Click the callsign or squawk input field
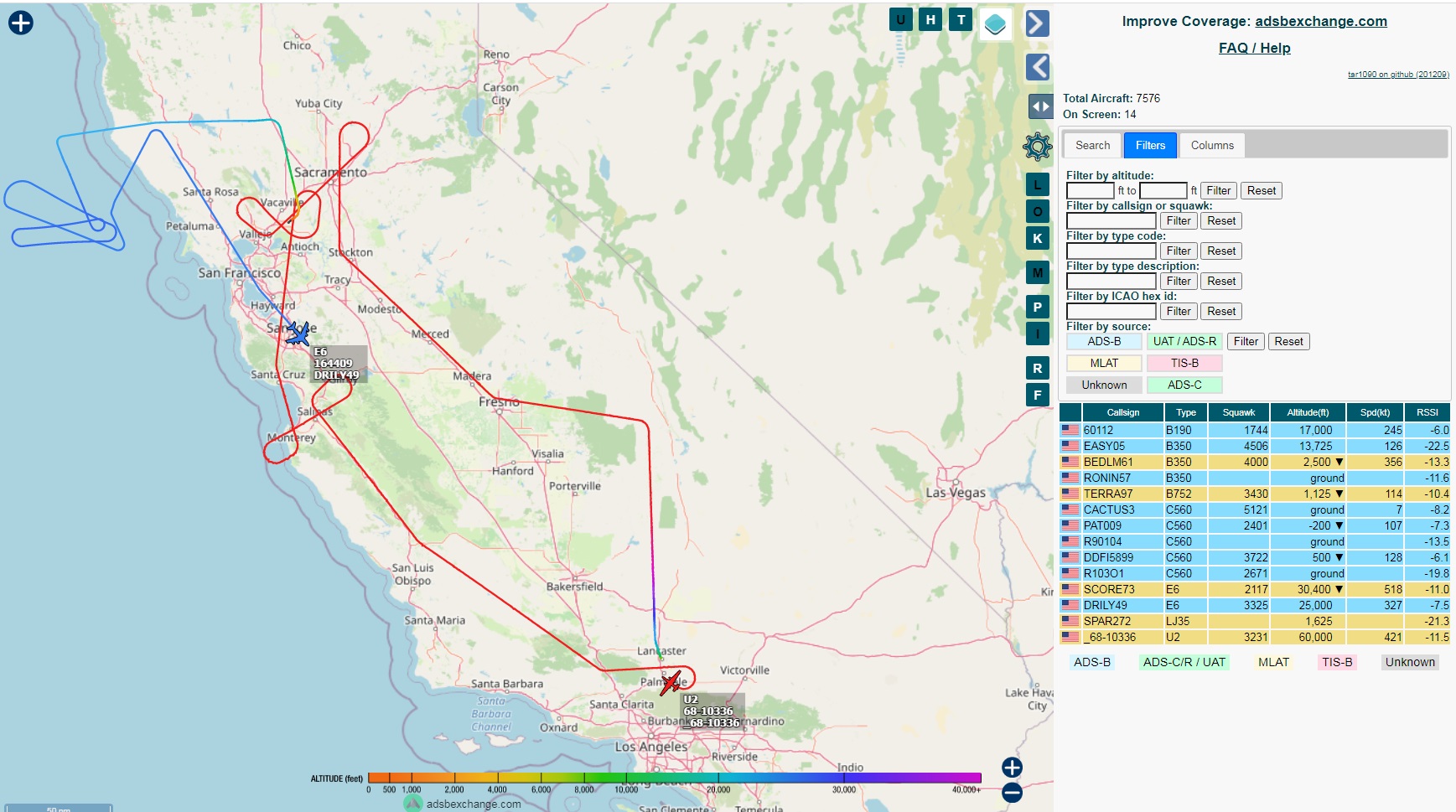1456x812 pixels. [1111, 221]
